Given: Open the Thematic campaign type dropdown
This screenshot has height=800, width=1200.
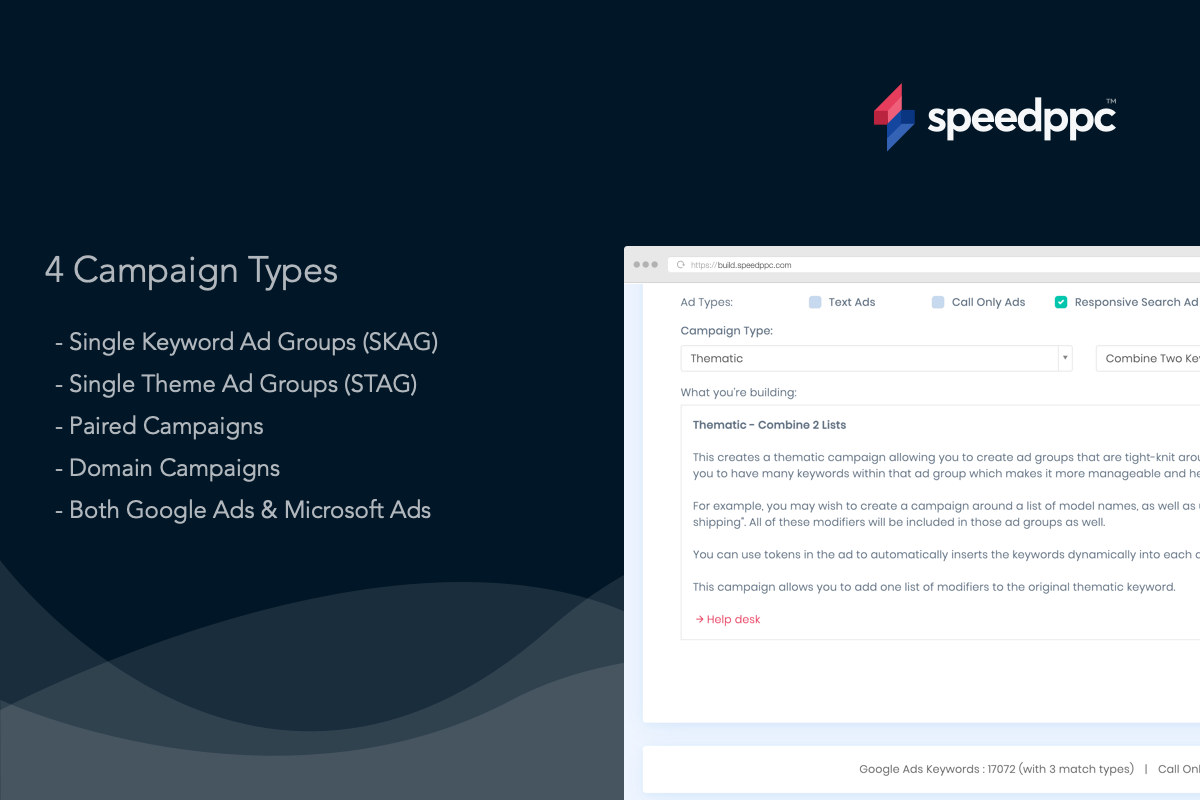Looking at the screenshot, I should [876, 358].
